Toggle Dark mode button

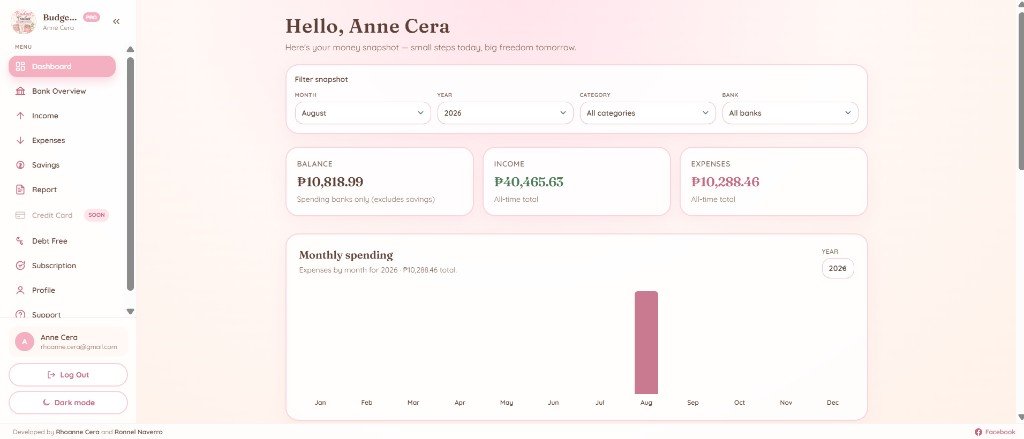pos(68,403)
